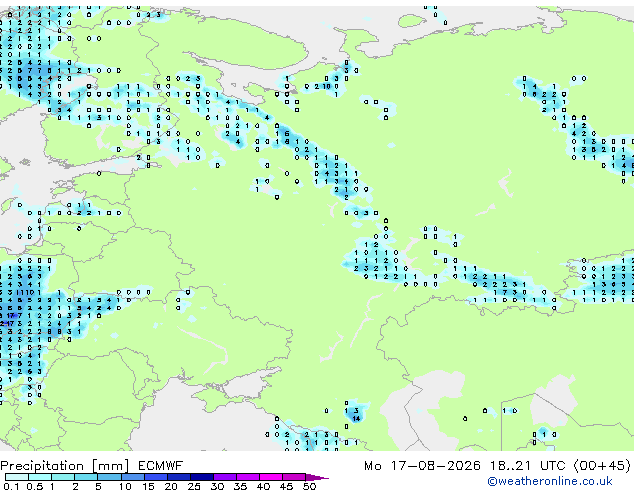
Task: Select the legend swatch between 35 and 40
Action: tap(248, 477)
